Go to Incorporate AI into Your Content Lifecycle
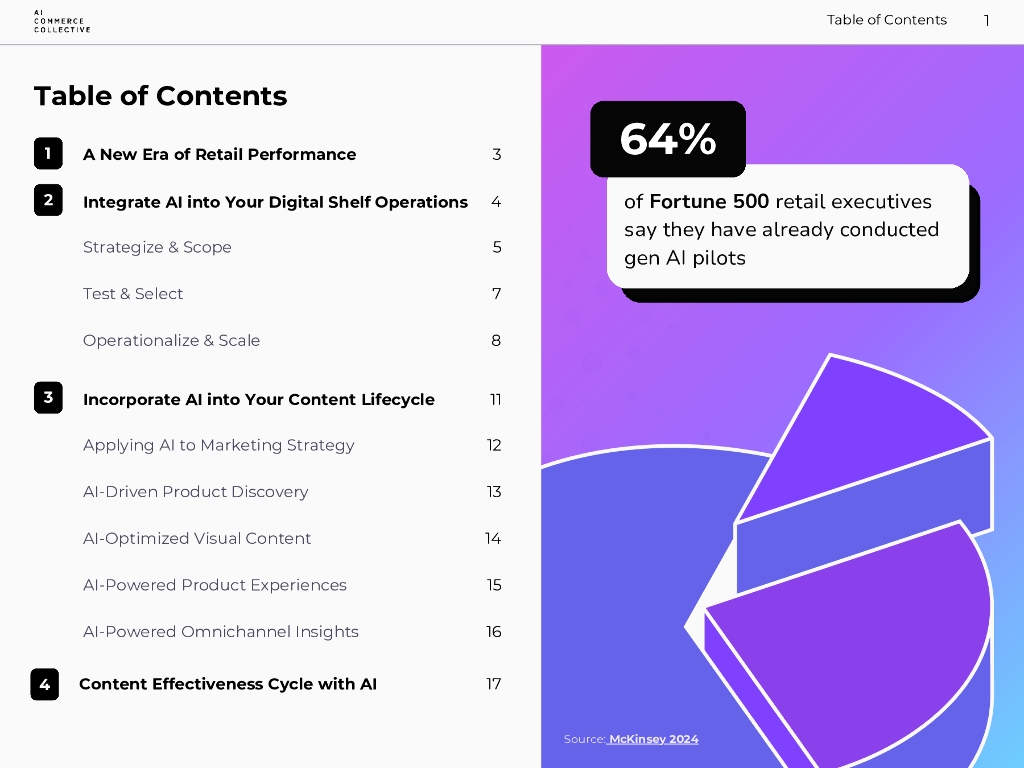The image size is (1024, 768). pyautogui.click(x=258, y=399)
